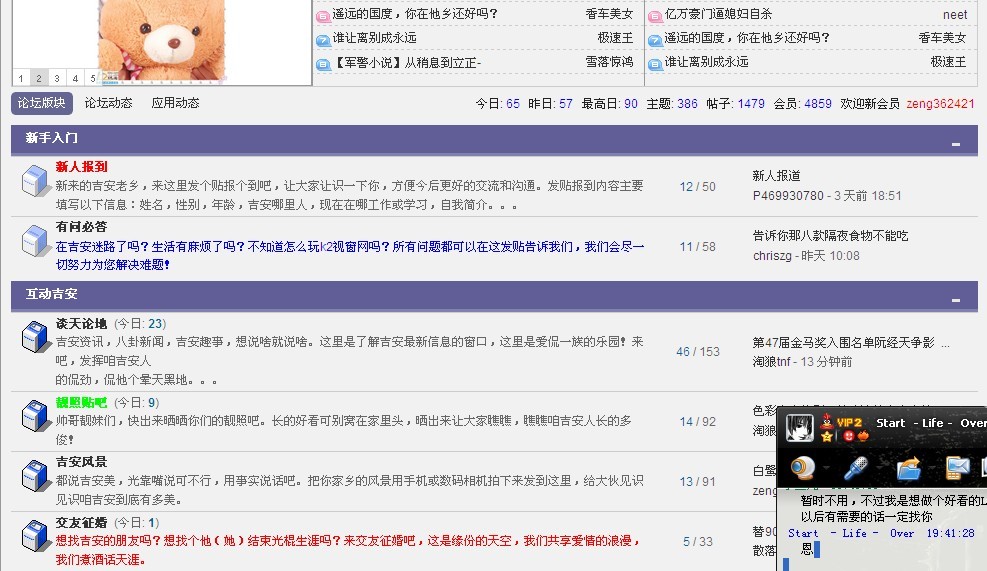Image resolution: width=987 pixels, height=571 pixels.
Task: Open the 互动吉安 category heading
Action: coord(52,294)
